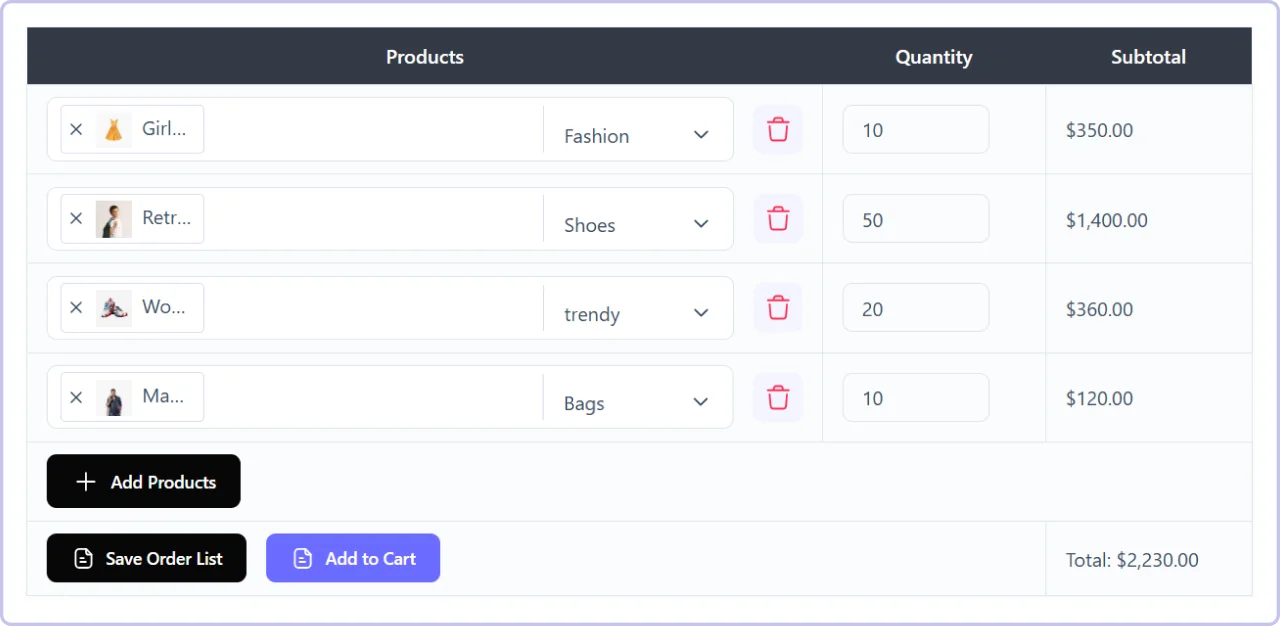Click the Quantity column header

(934, 57)
